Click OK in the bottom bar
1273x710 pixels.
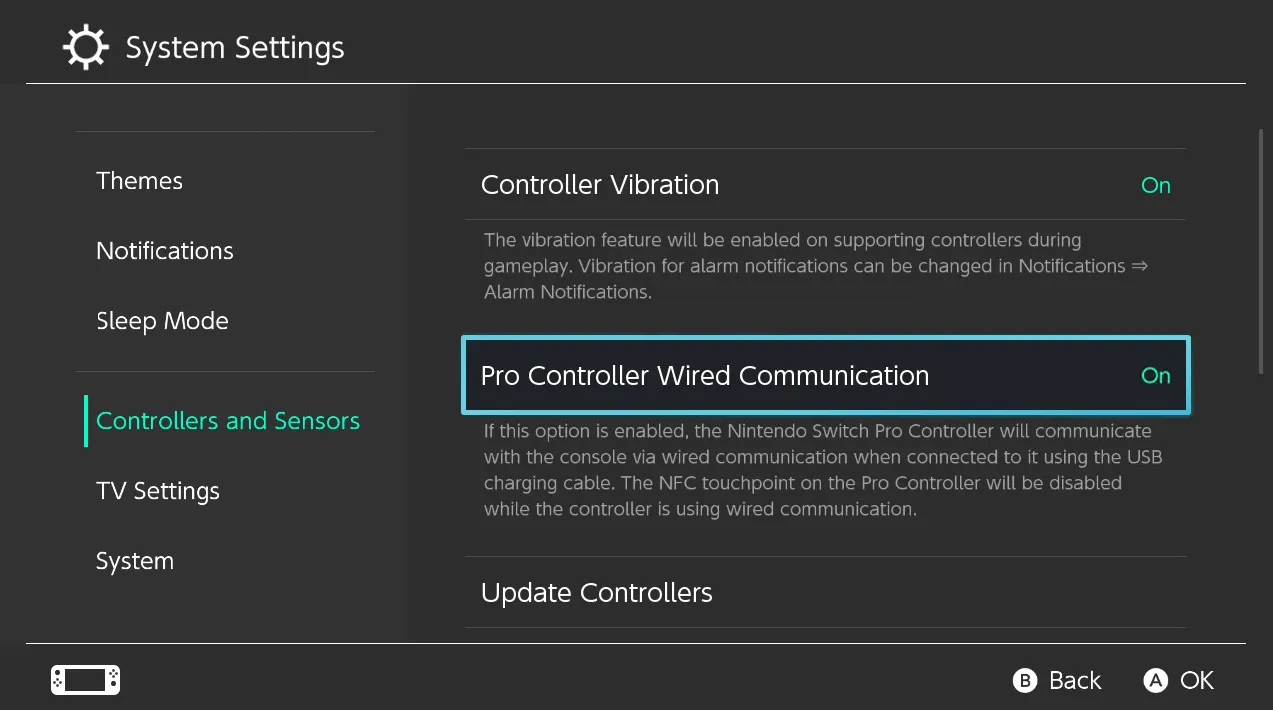point(1178,680)
